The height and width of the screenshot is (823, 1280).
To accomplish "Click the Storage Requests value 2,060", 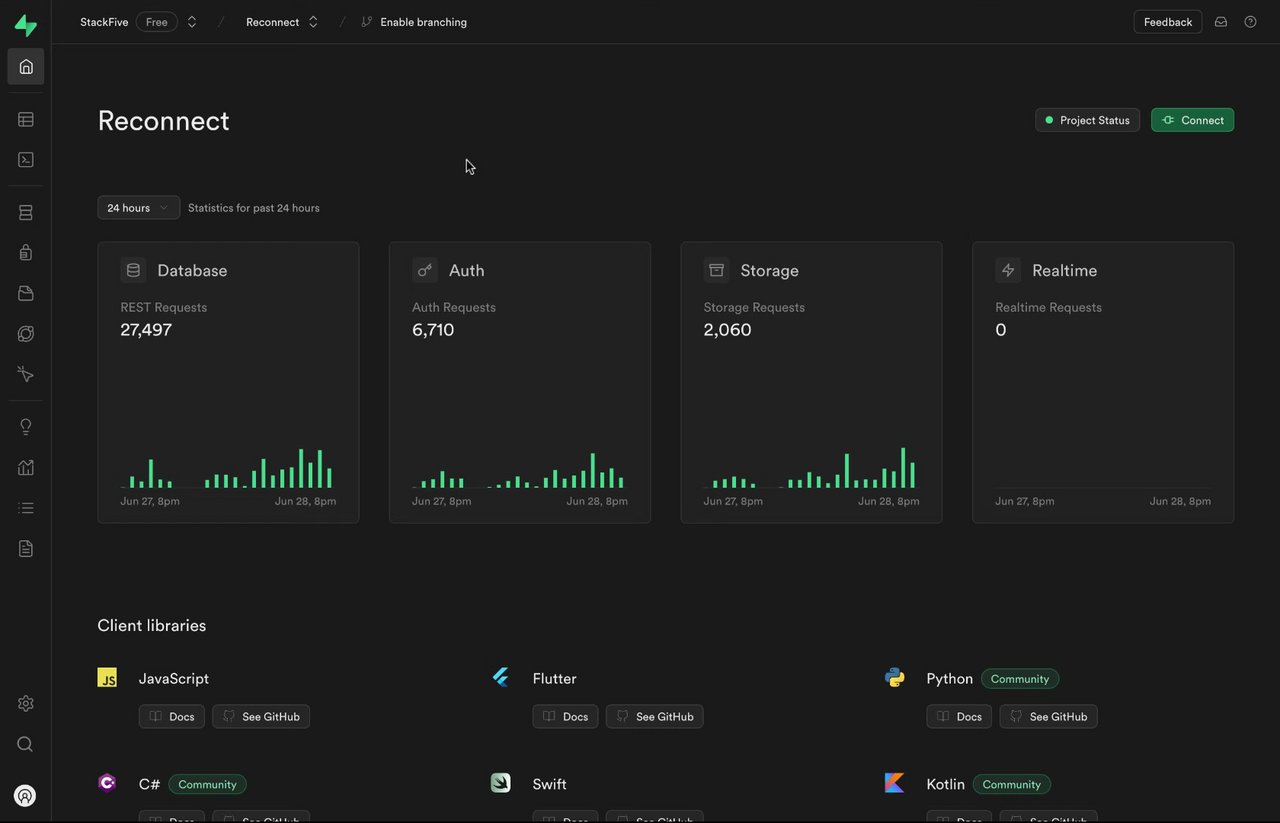I will [x=728, y=330].
